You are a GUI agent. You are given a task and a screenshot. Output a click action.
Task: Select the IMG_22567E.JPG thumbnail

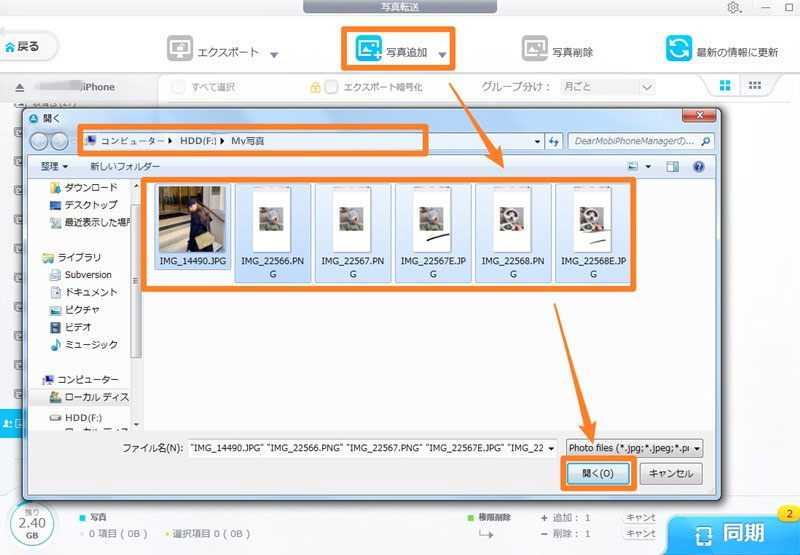coord(433,233)
